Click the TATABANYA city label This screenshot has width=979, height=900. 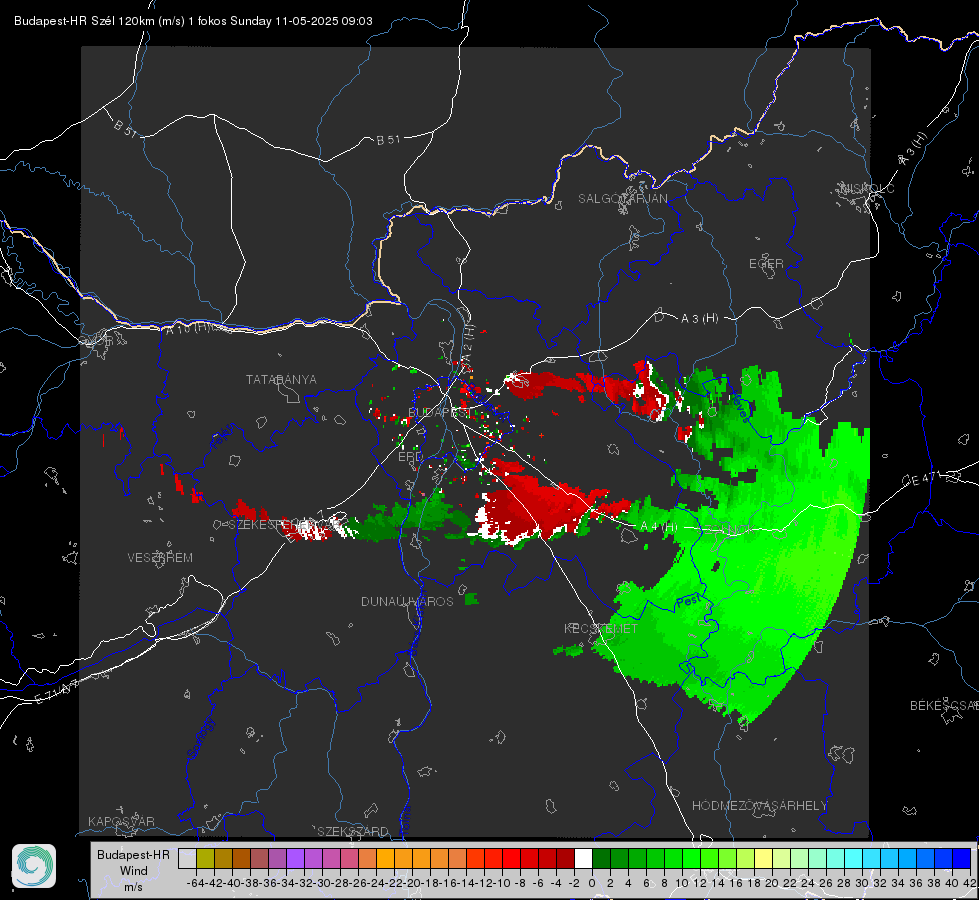(281, 380)
